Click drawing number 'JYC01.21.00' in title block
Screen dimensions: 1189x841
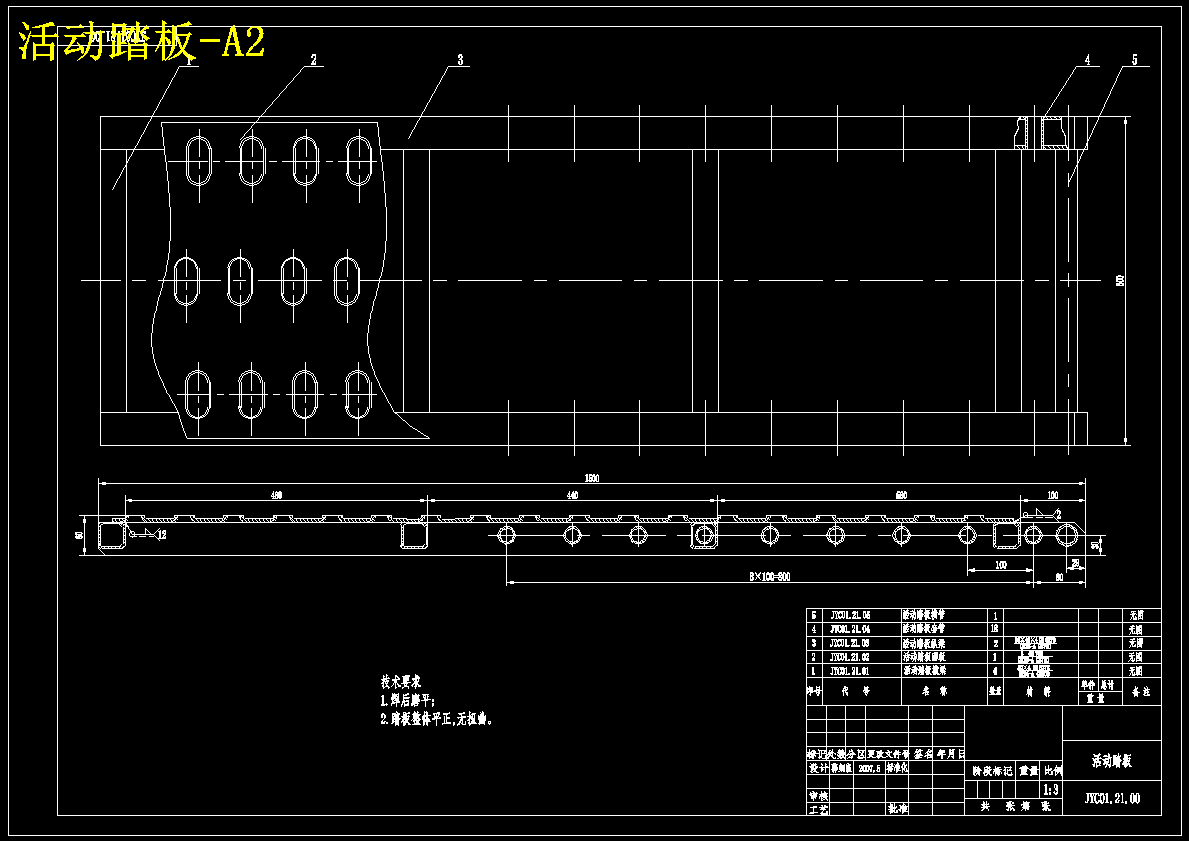pyautogui.click(x=1112, y=799)
